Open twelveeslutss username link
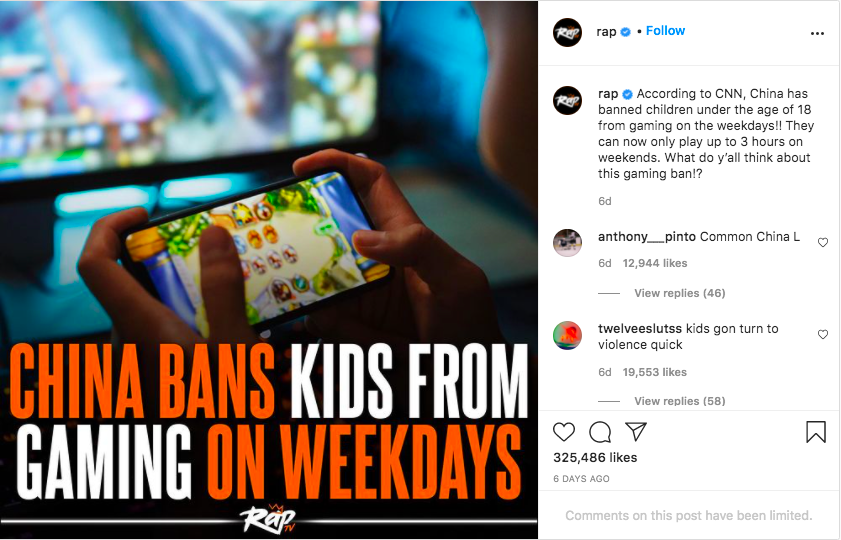The image size is (841, 540). pyautogui.click(x=640, y=329)
